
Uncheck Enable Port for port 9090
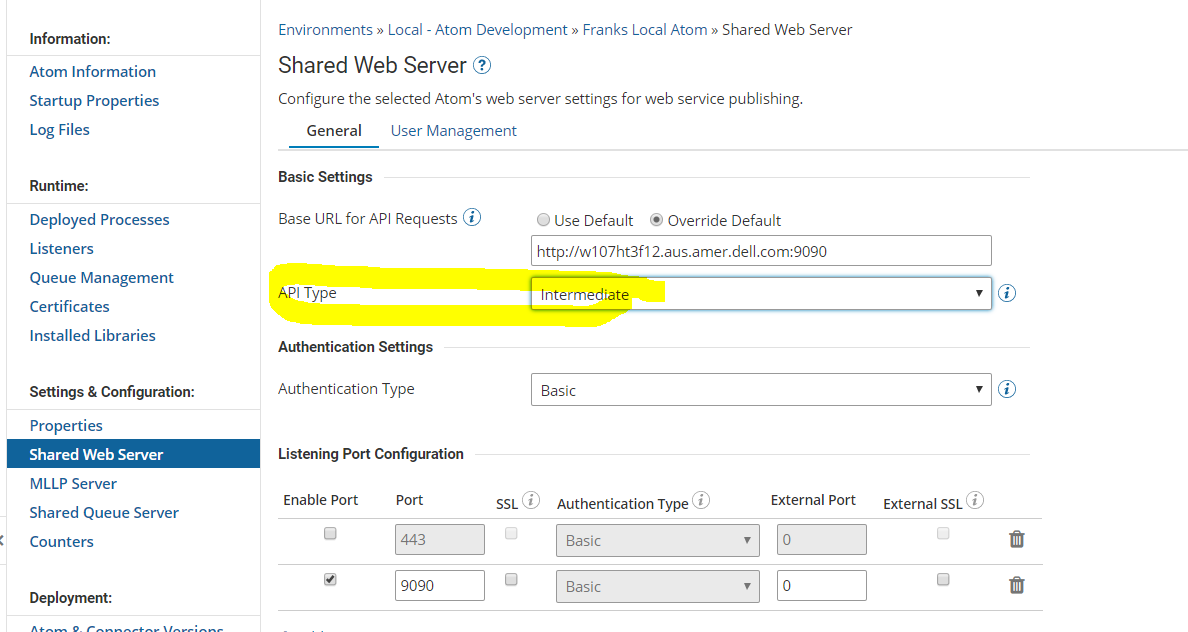[330, 580]
